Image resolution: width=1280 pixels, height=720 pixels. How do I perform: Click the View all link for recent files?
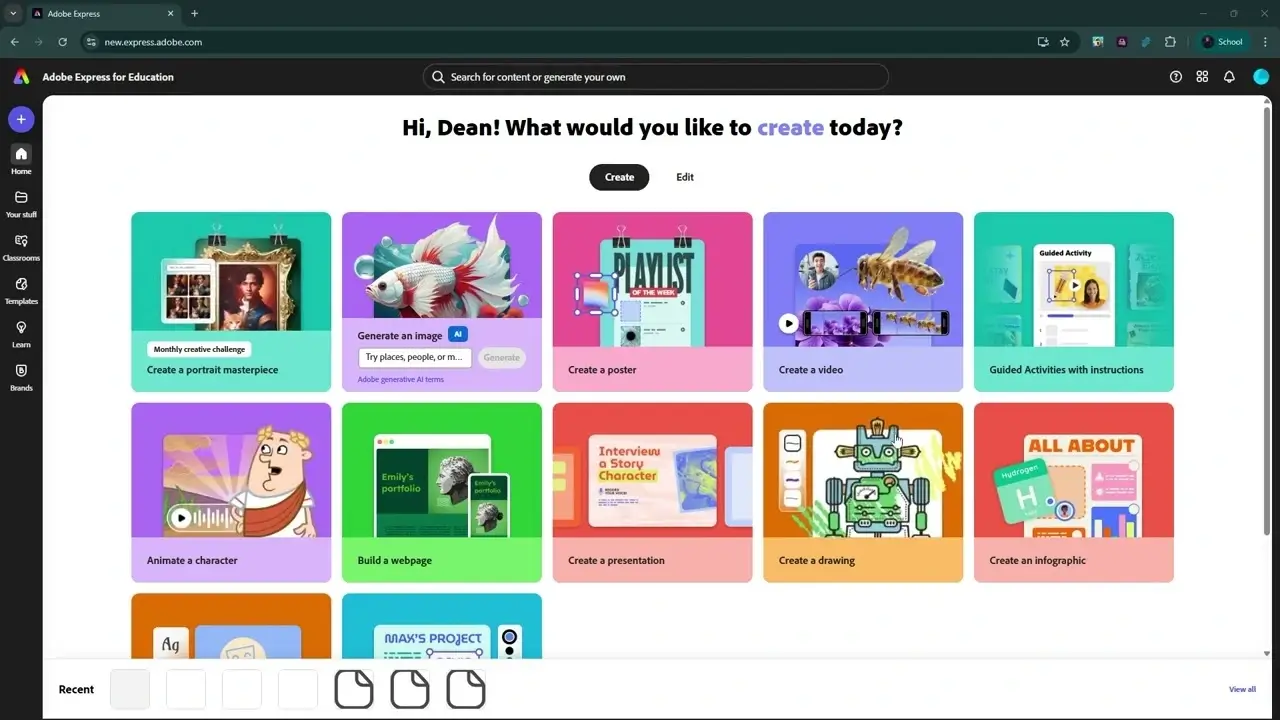pyautogui.click(x=1241, y=689)
